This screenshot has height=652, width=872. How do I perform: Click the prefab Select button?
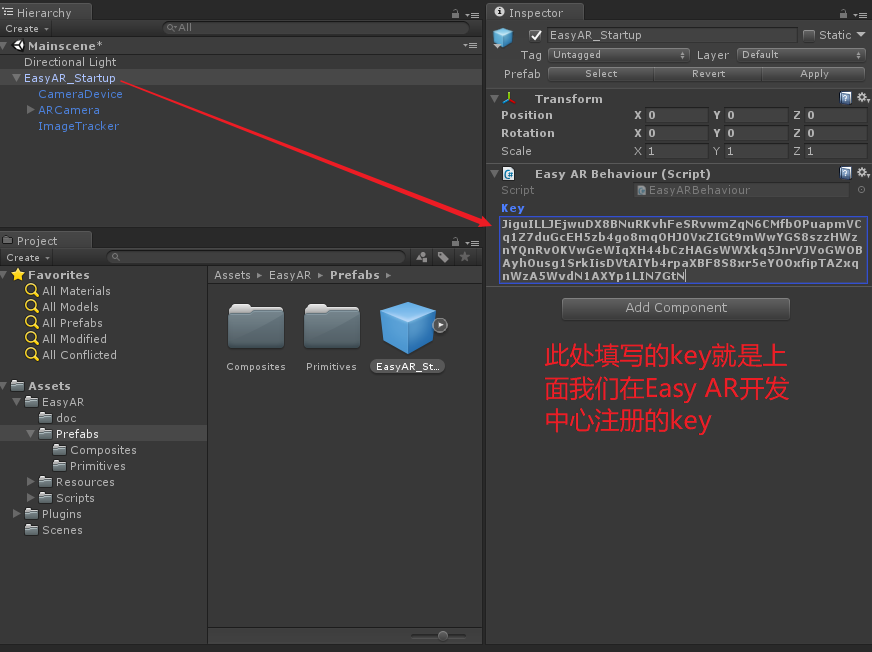[601, 74]
